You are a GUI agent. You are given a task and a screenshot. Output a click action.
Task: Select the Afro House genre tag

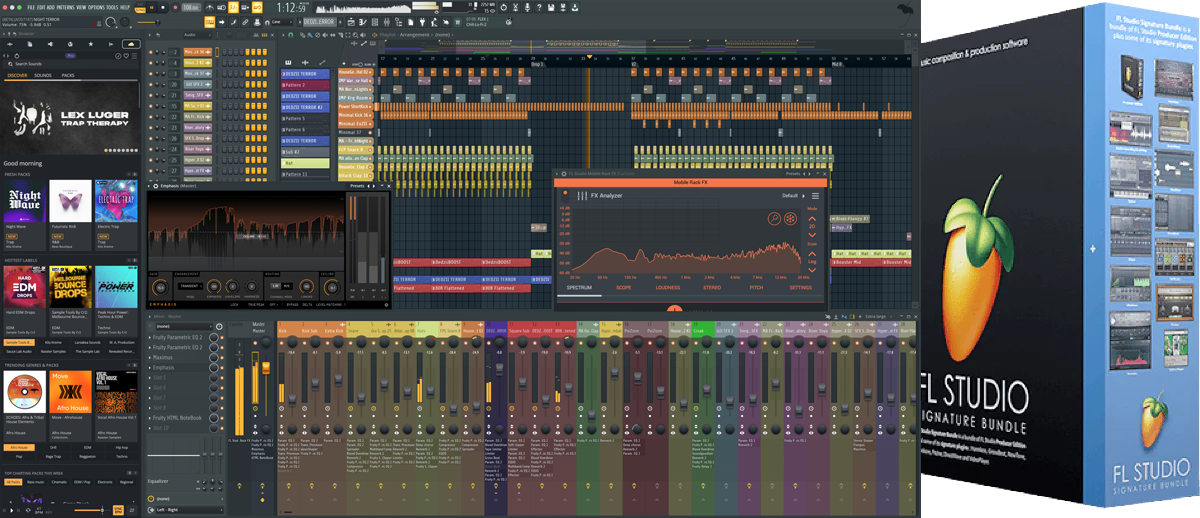click(x=19, y=447)
